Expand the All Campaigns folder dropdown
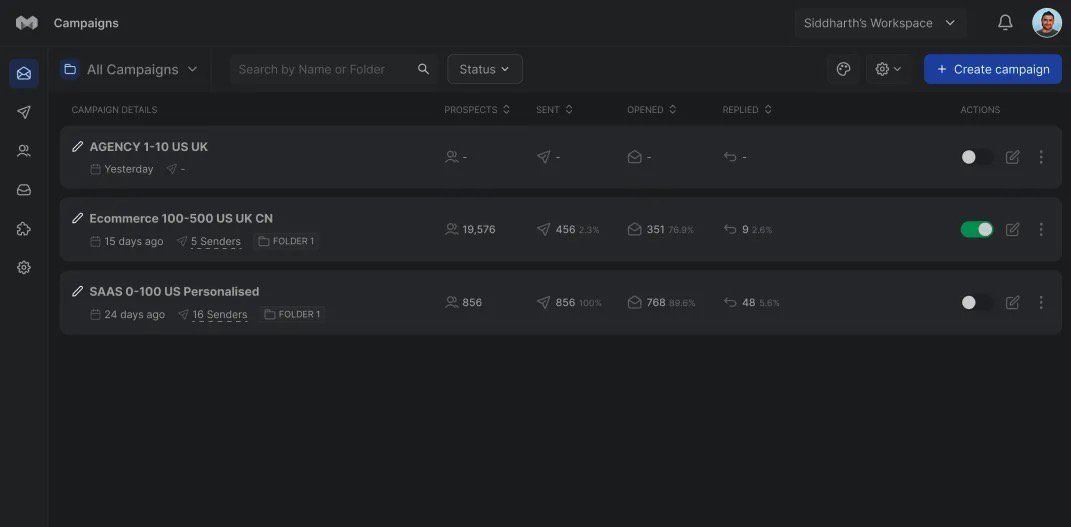Screen dimensions: 1071x527 click(x=131, y=69)
